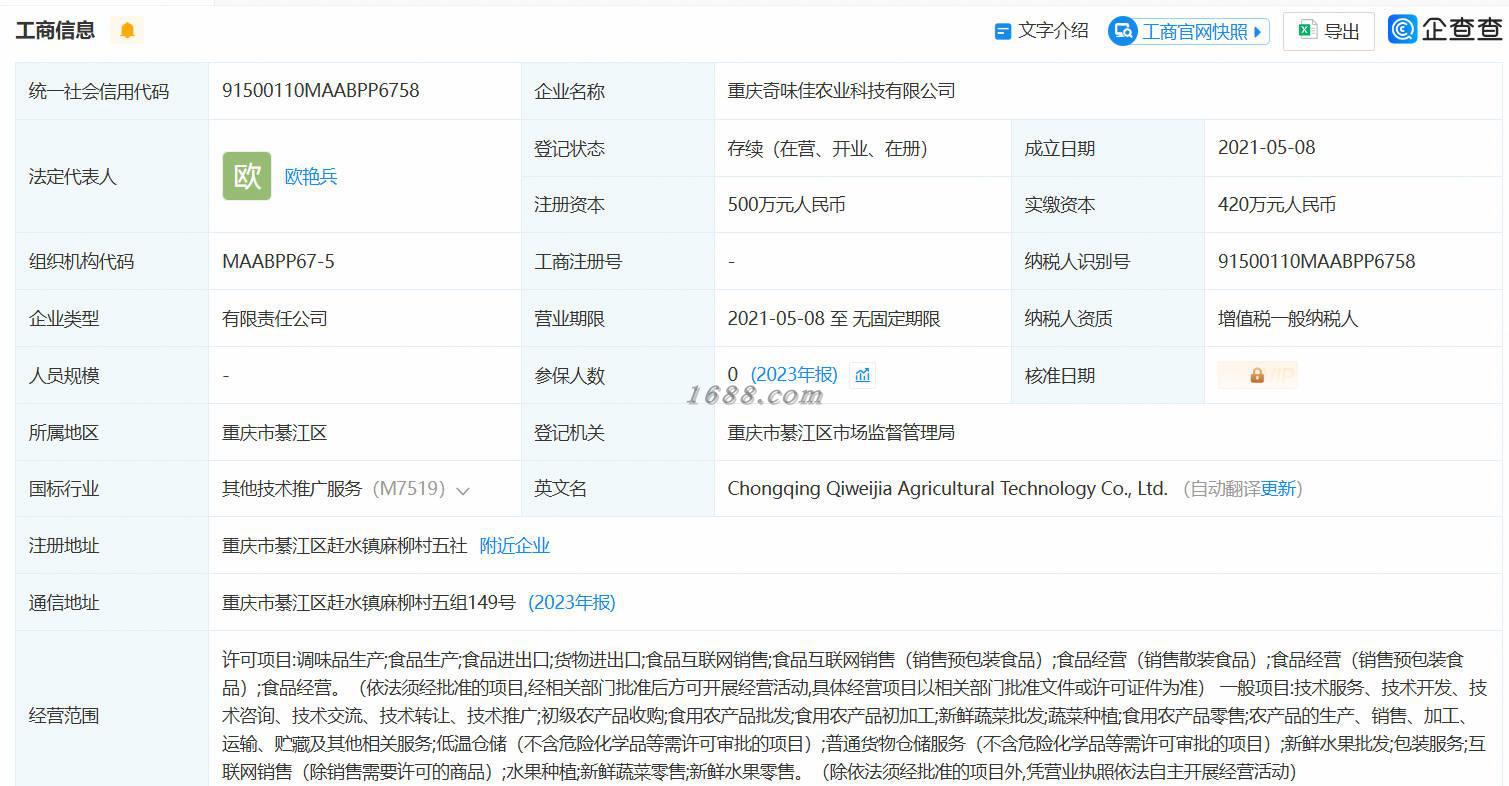1509x786 pixels.
Task: Select company name 重庆奇味佳农业科技有限公司
Action: click(842, 91)
